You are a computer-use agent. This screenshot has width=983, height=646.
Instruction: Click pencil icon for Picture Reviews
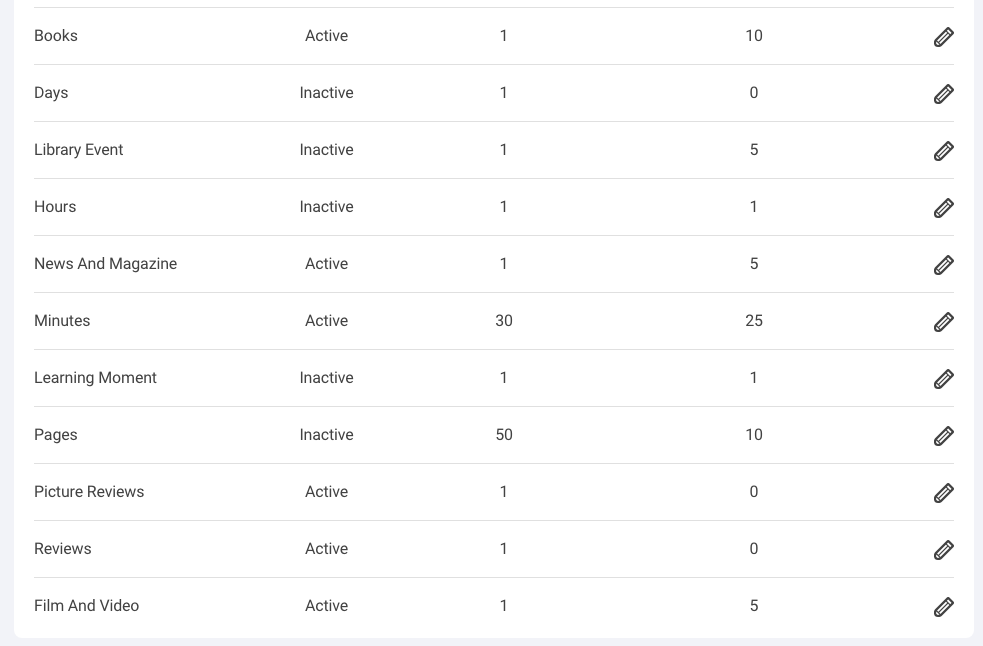(x=944, y=494)
